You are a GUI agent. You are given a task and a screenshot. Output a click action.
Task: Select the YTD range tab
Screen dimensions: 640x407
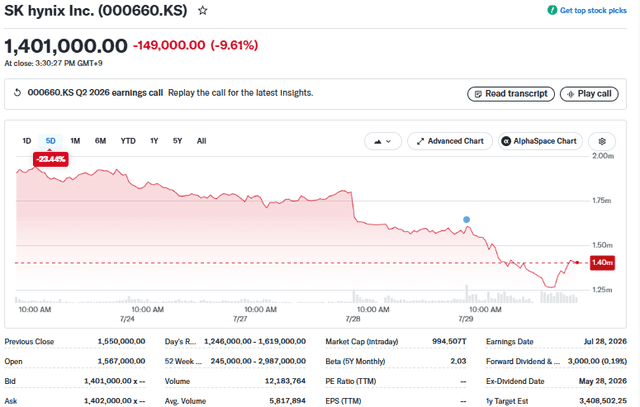[x=128, y=141]
